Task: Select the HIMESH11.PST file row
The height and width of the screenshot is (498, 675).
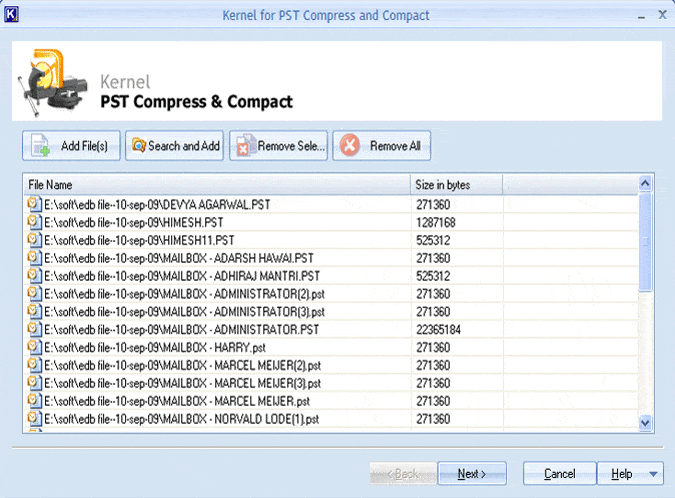Action: click(331, 240)
